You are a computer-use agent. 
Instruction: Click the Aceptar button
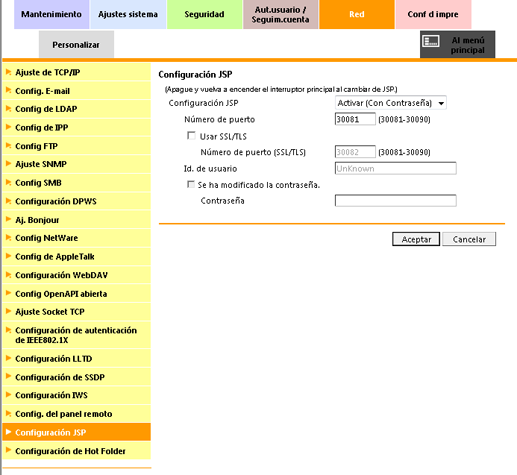[x=416, y=239]
